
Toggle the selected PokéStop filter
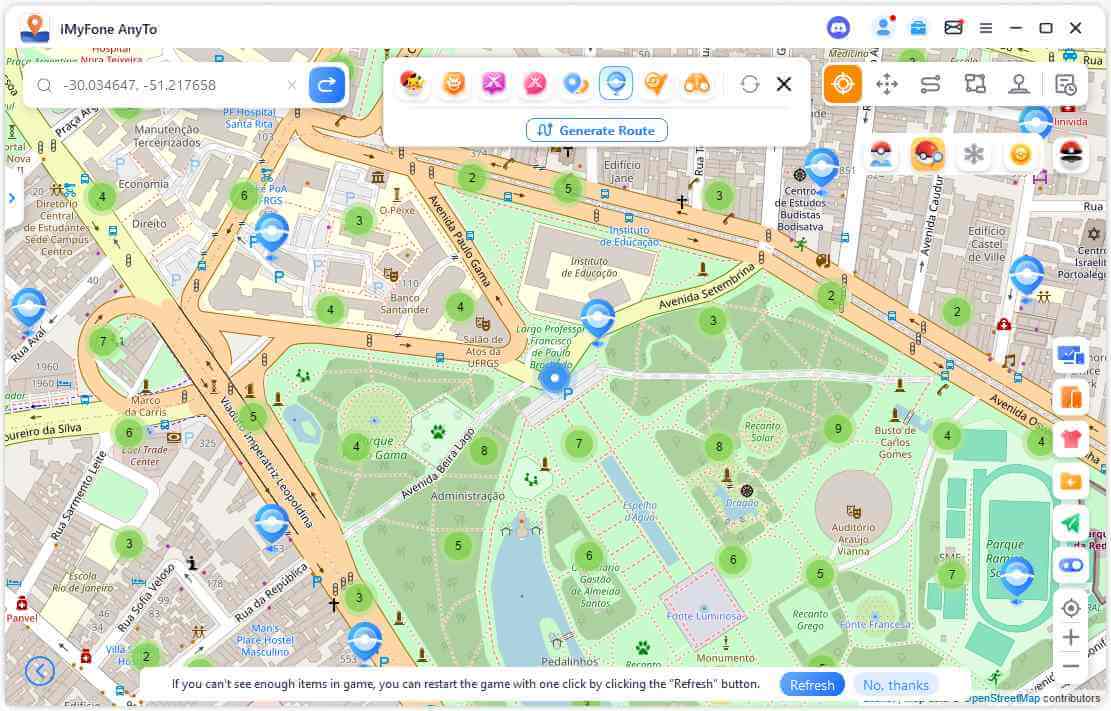point(616,84)
